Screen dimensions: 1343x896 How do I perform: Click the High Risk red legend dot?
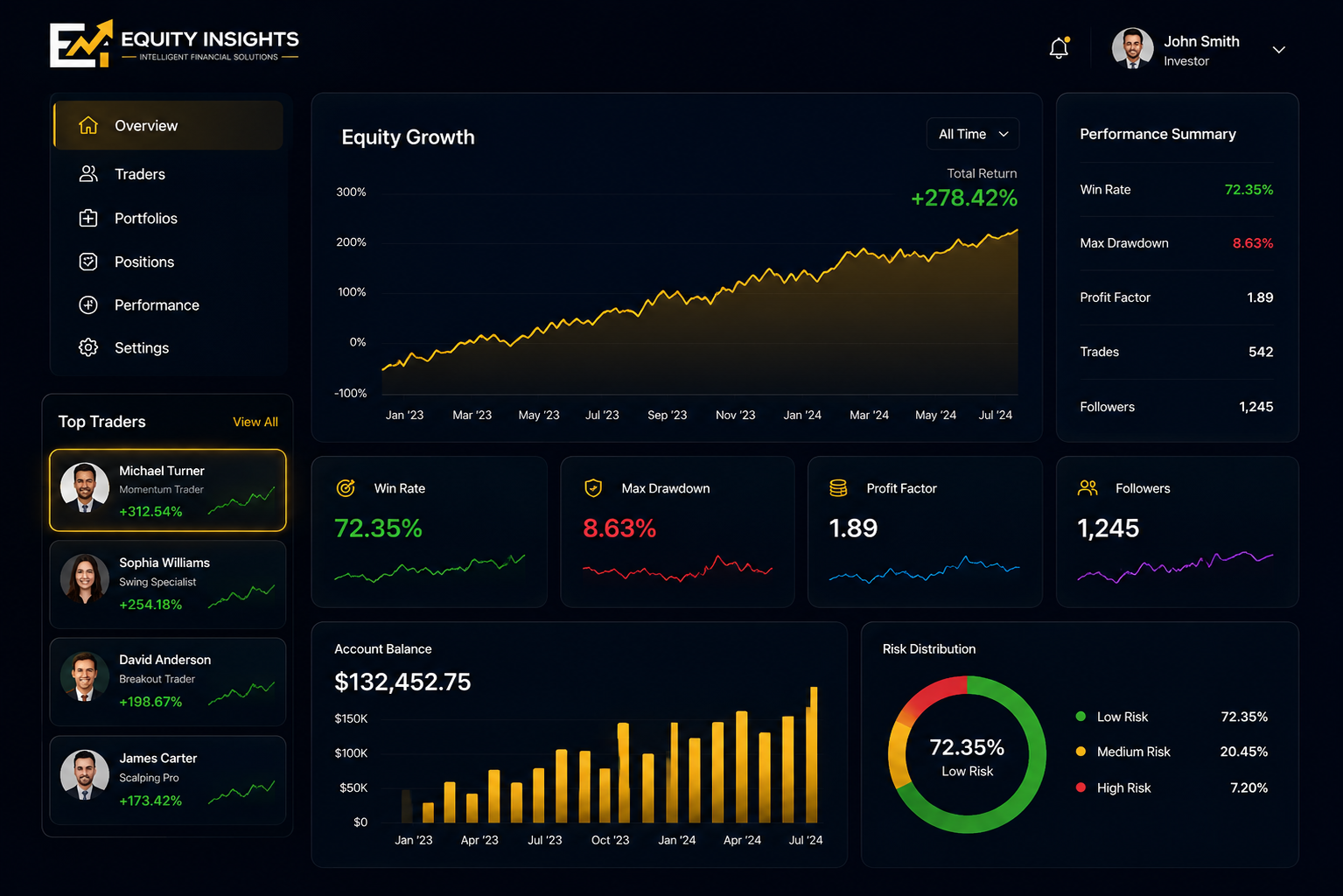click(1081, 787)
